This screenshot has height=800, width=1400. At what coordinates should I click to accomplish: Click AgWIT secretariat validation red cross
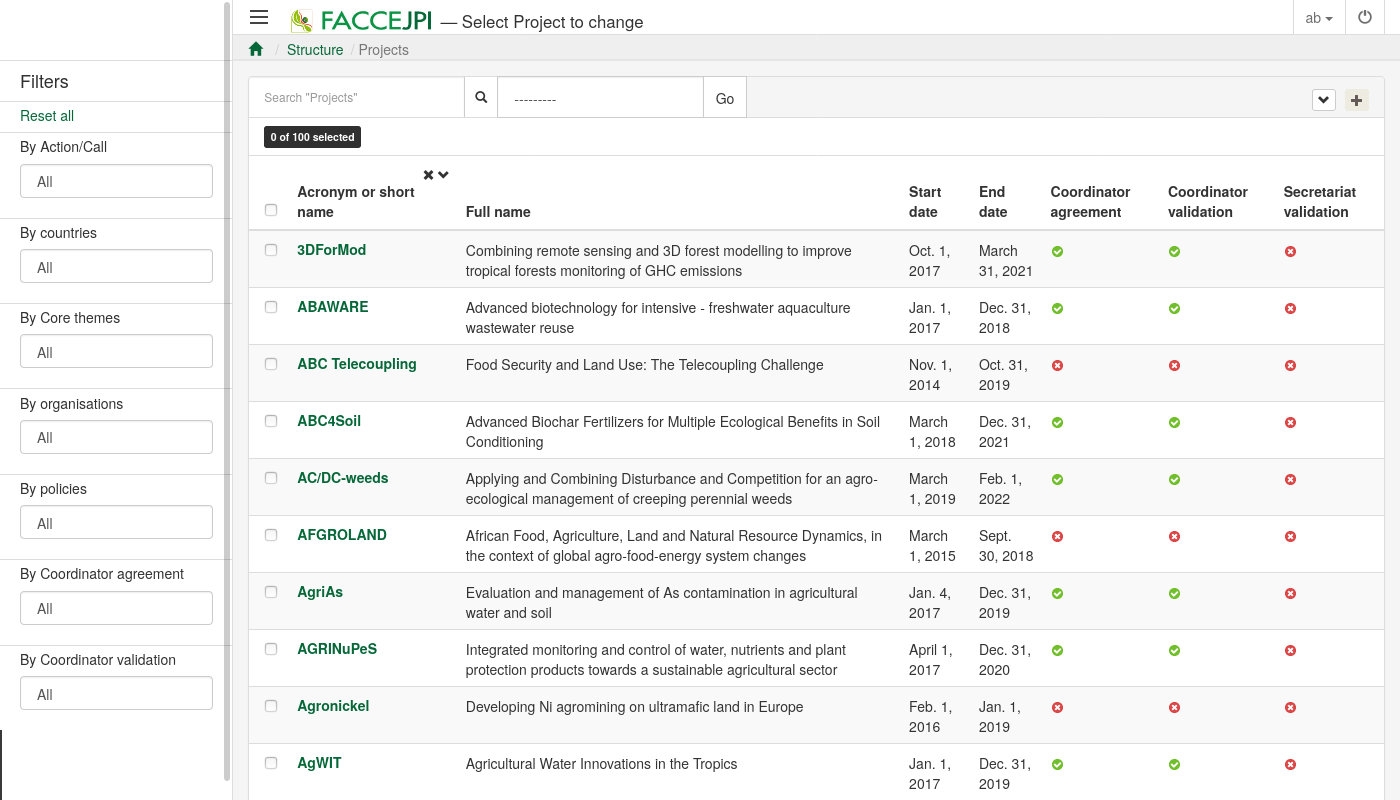[x=1290, y=764]
